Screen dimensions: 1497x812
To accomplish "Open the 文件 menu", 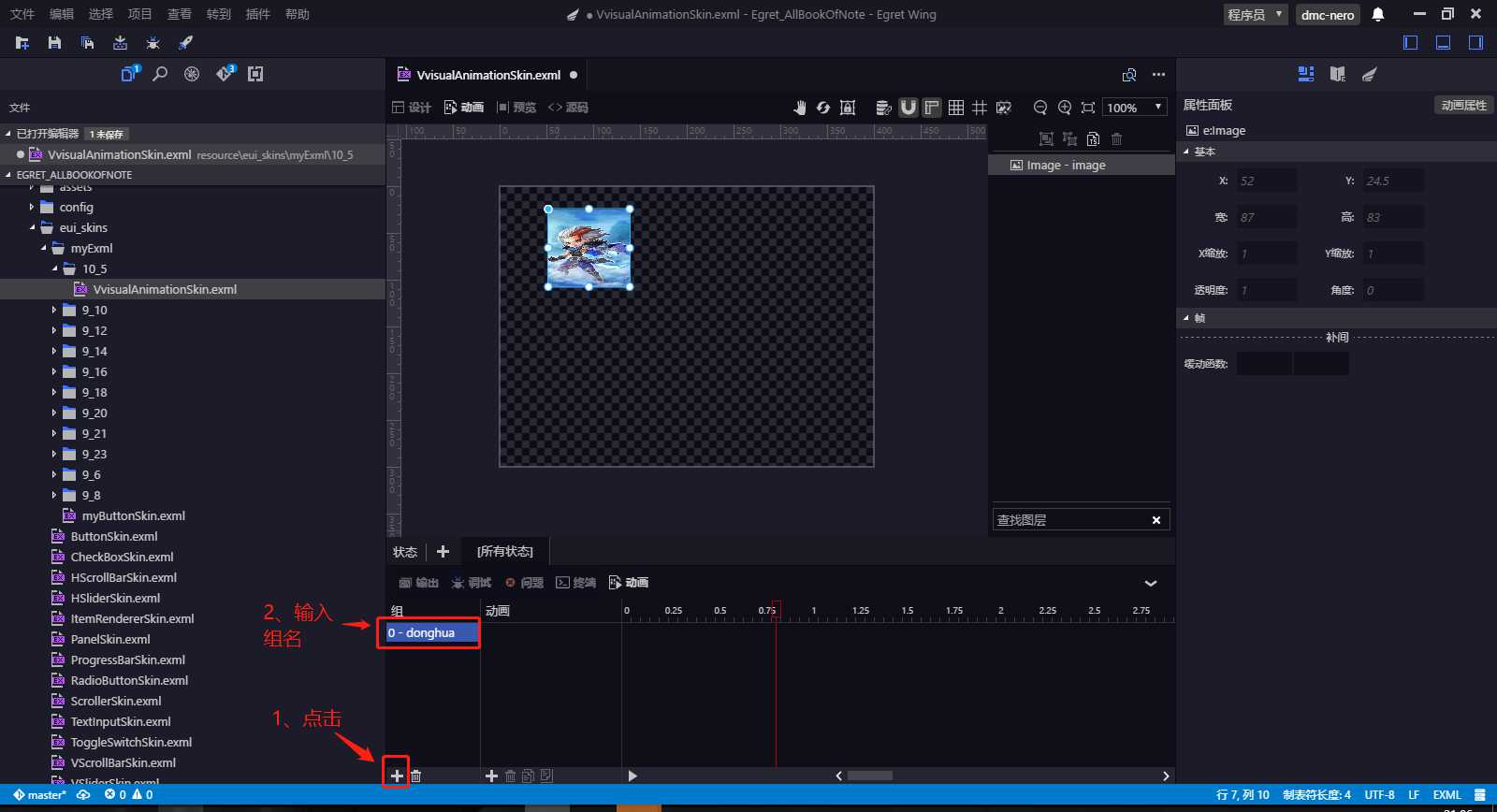I will pos(22,14).
